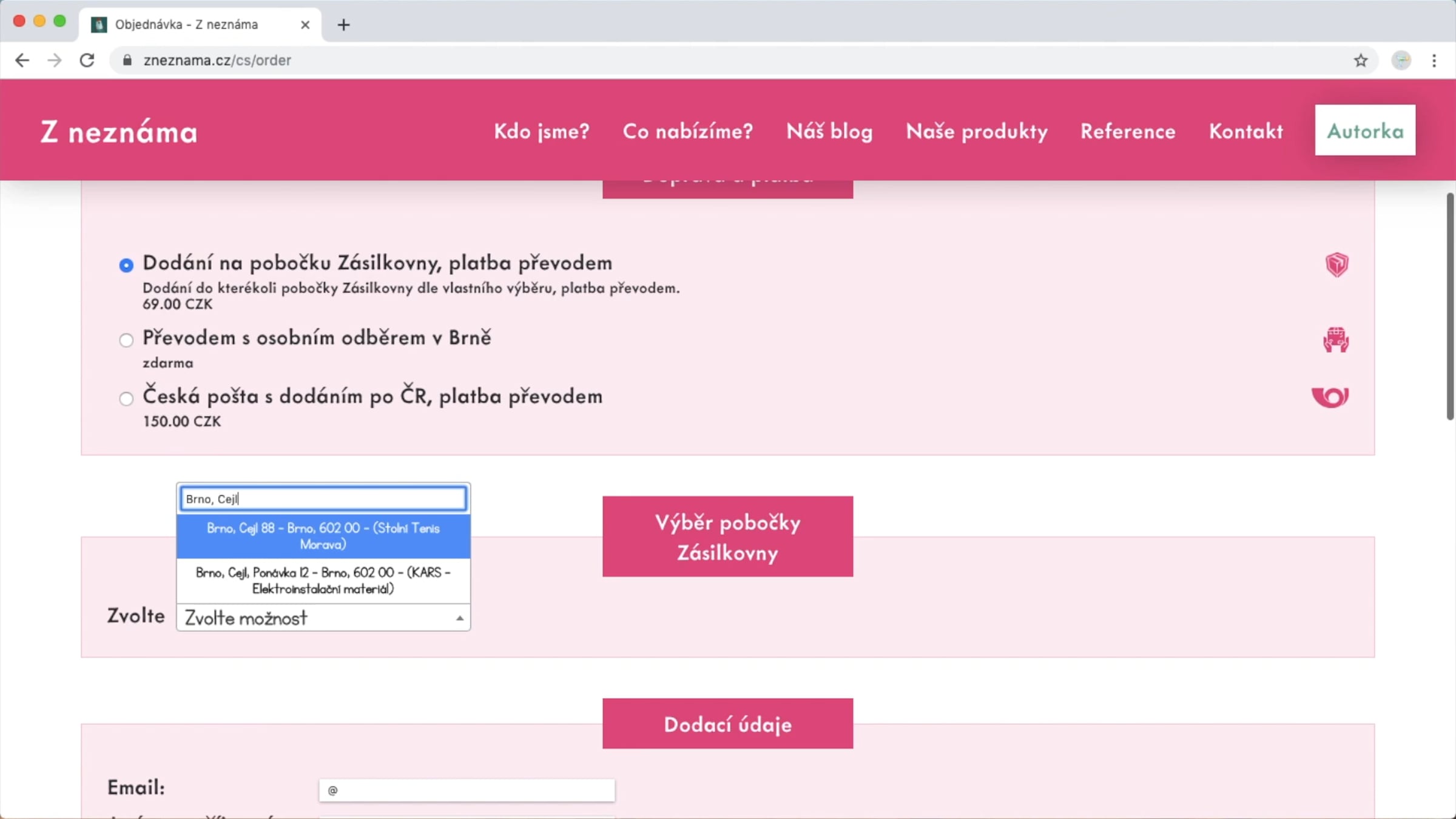Viewport: 1456px width, 819px height.
Task: Open the Kdo jsme? menu item
Action: [x=542, y=131]
